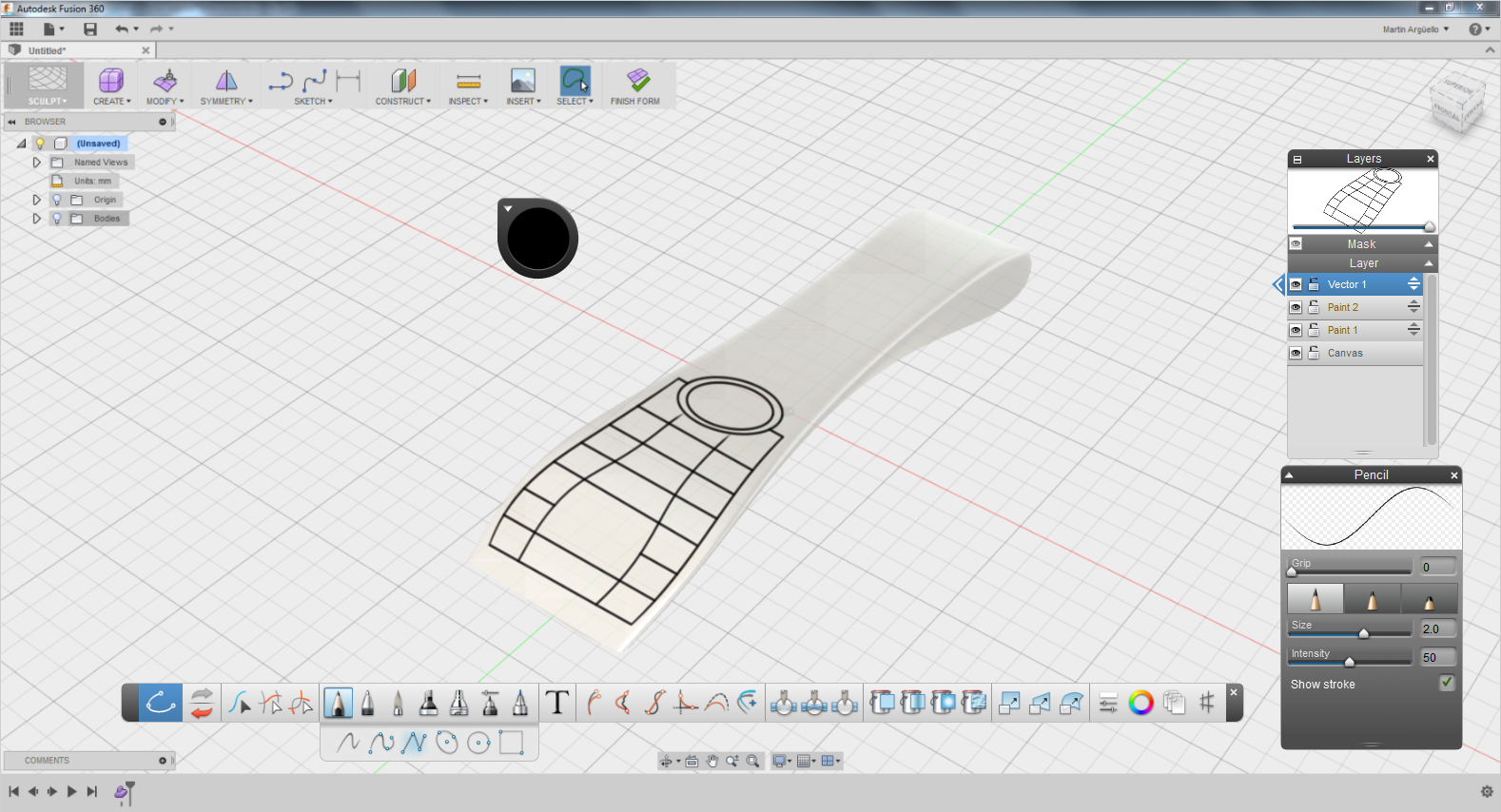Click the Construct plane icon
The width and height of the screenshot is (1501, 812).
tap(403, 80)
